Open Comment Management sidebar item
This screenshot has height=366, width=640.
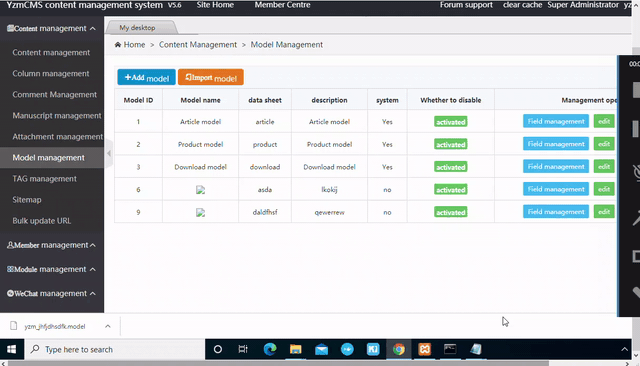(x=54, y=95)
